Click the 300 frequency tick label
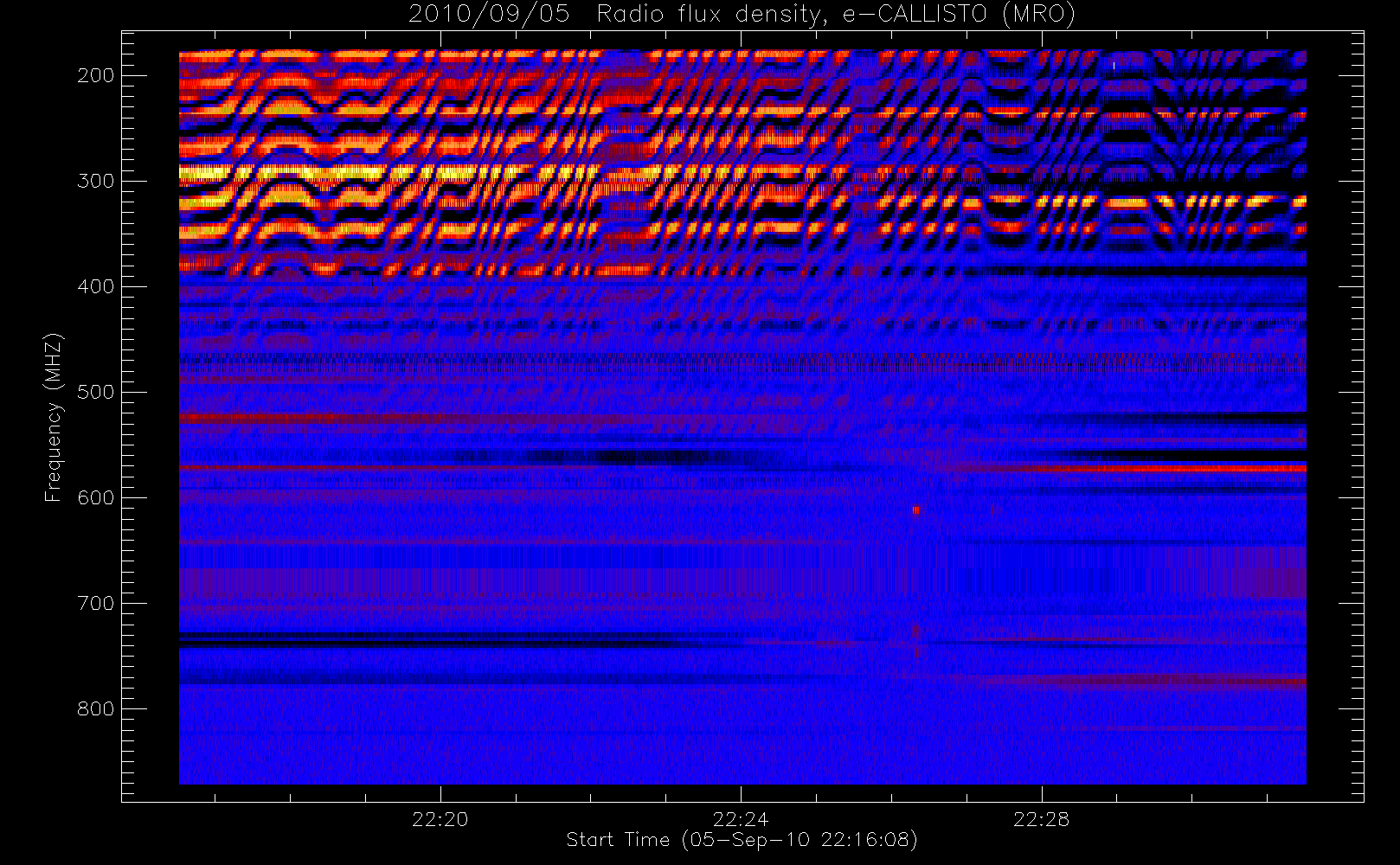Image resolution: width=1400 pixels, height=865 pixels. point(96,181)
